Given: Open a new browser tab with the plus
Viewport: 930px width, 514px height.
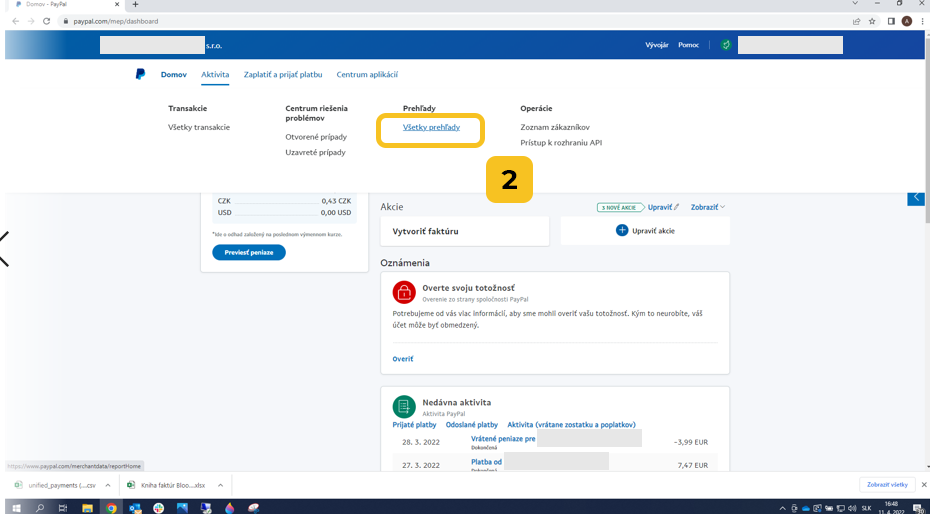Looking at the screenshot, I should [x=135, y=4].
